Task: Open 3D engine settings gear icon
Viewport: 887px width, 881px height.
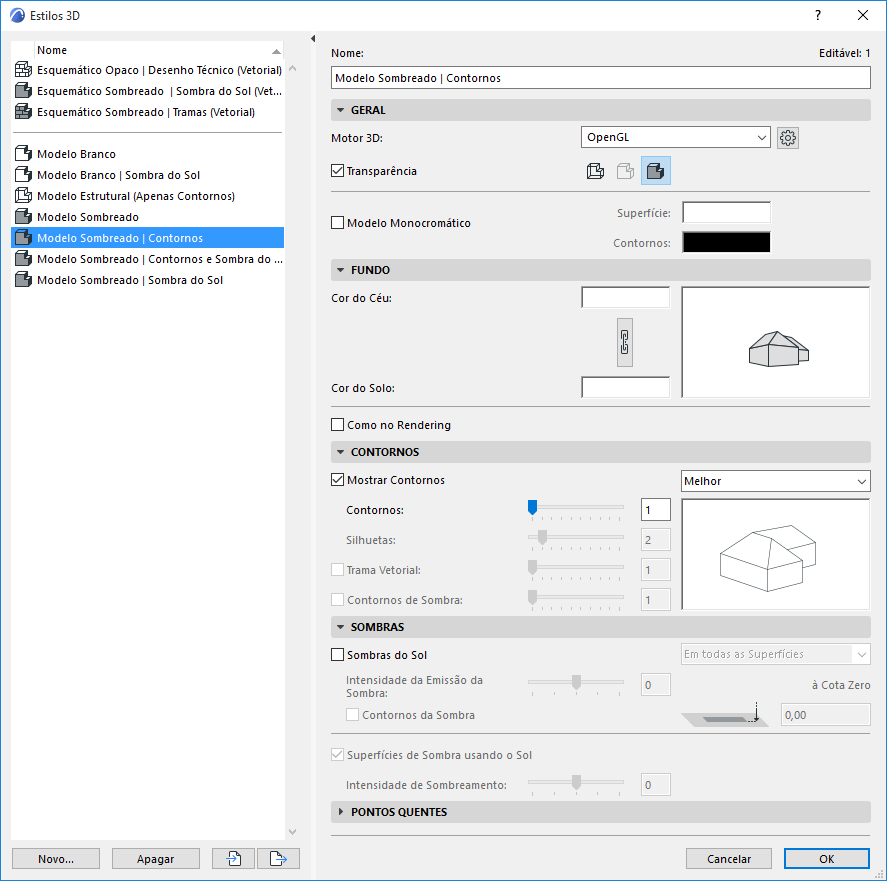Action: (787, 137)
